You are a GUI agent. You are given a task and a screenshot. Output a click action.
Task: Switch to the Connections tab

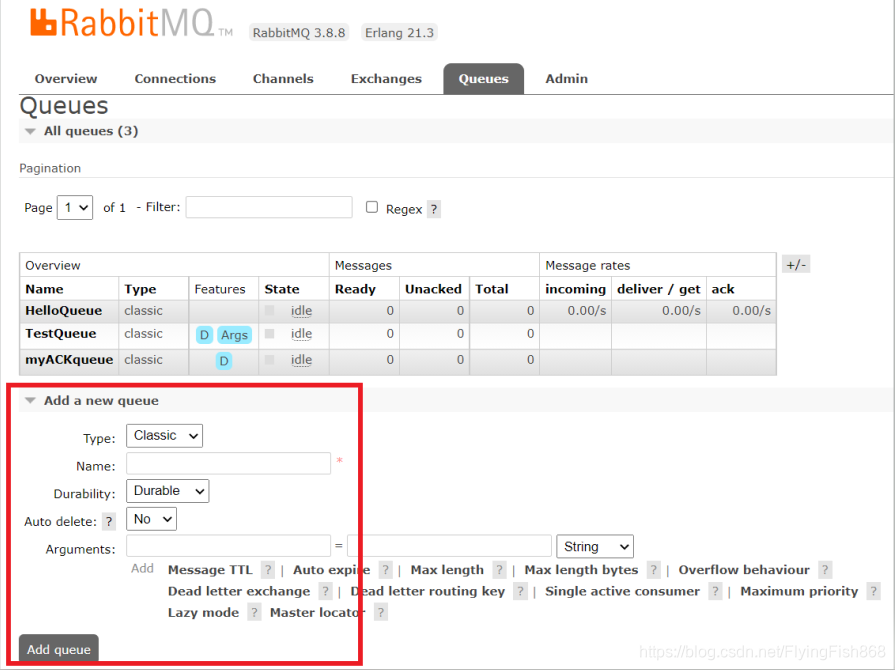(175, 79)
